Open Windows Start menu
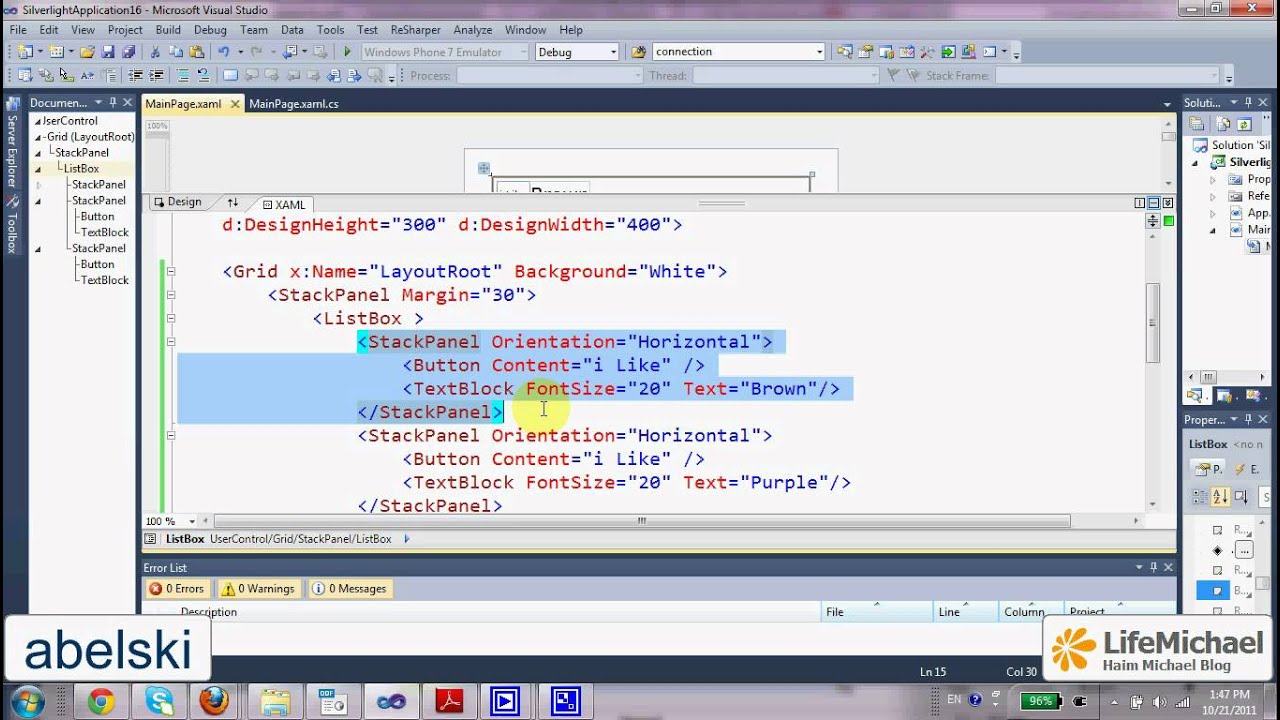This screenshot has height=720, width=1280. click(x=26, y=701)
